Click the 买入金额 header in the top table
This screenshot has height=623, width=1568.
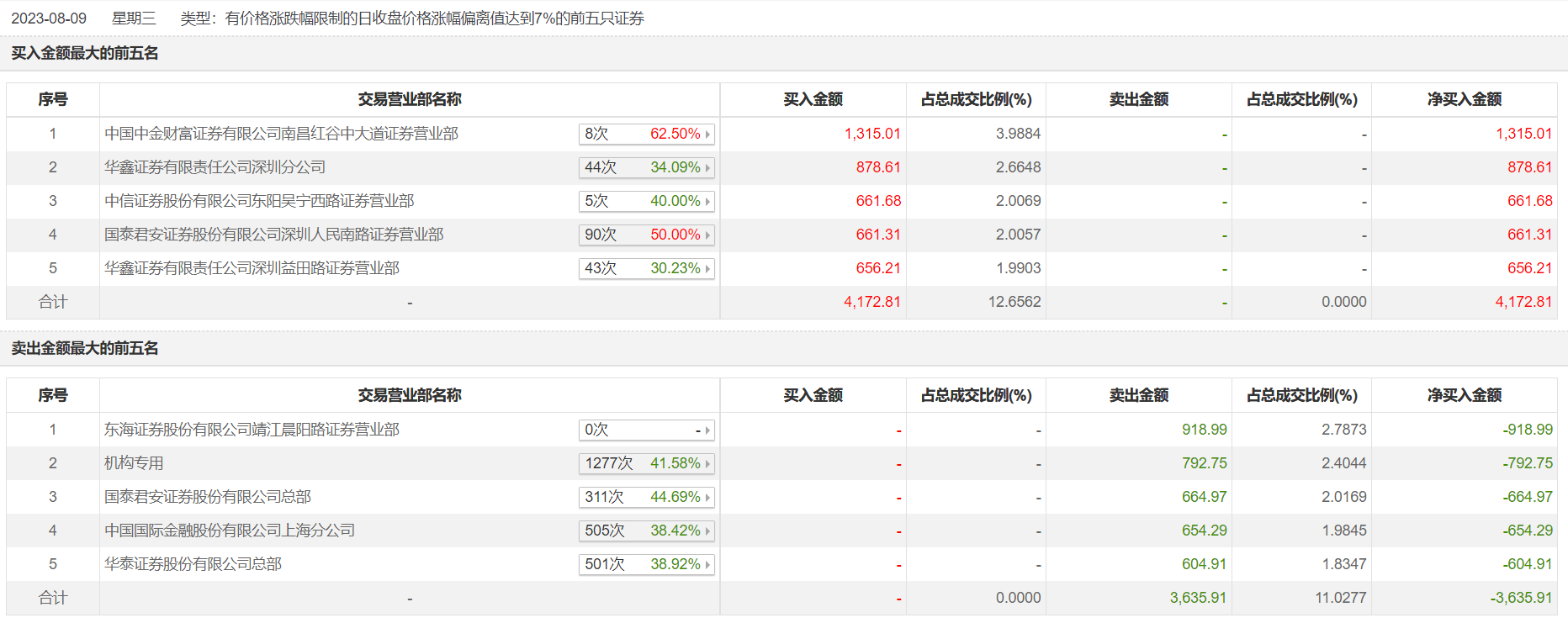813,99
